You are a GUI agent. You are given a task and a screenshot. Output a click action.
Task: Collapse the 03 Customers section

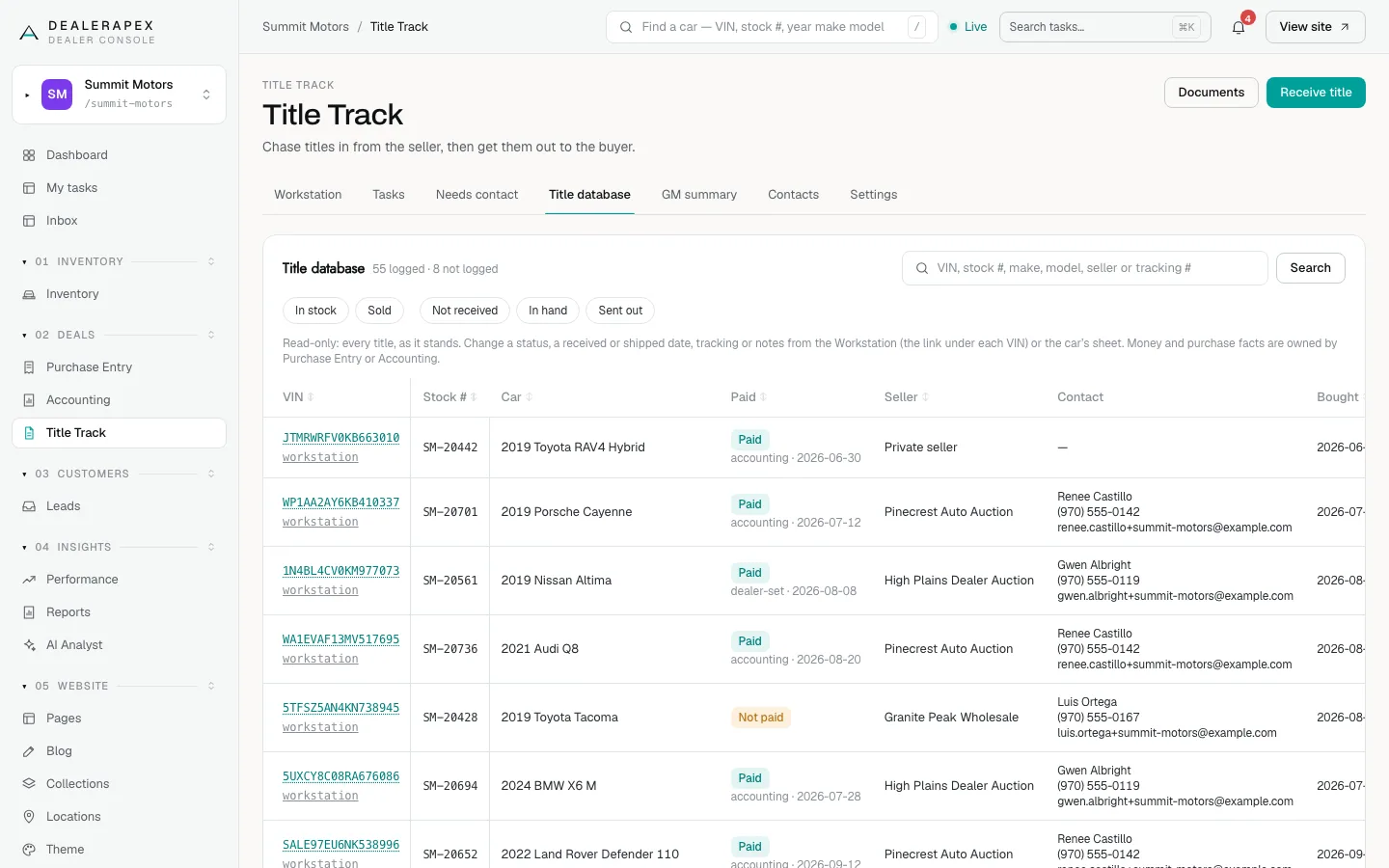click(119, 474)
